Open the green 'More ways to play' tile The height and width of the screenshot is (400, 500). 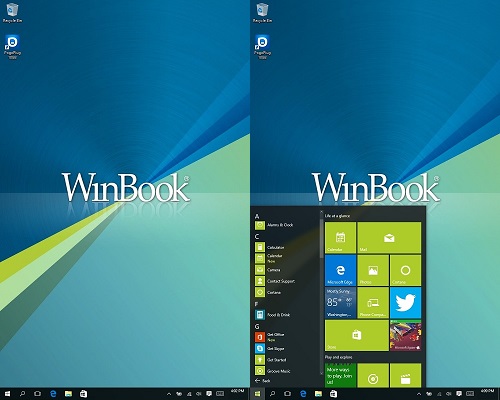tap(340, 375)
